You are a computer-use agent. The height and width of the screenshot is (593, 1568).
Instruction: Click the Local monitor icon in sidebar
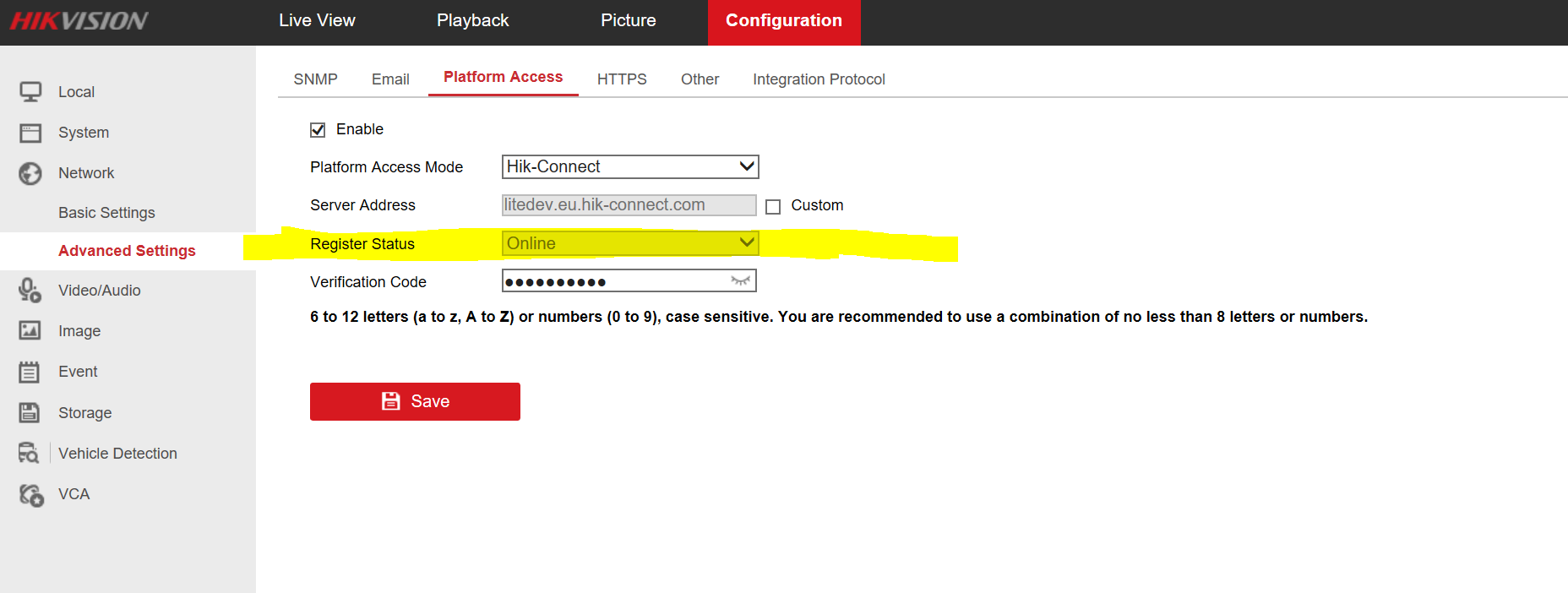click(30, 91)
